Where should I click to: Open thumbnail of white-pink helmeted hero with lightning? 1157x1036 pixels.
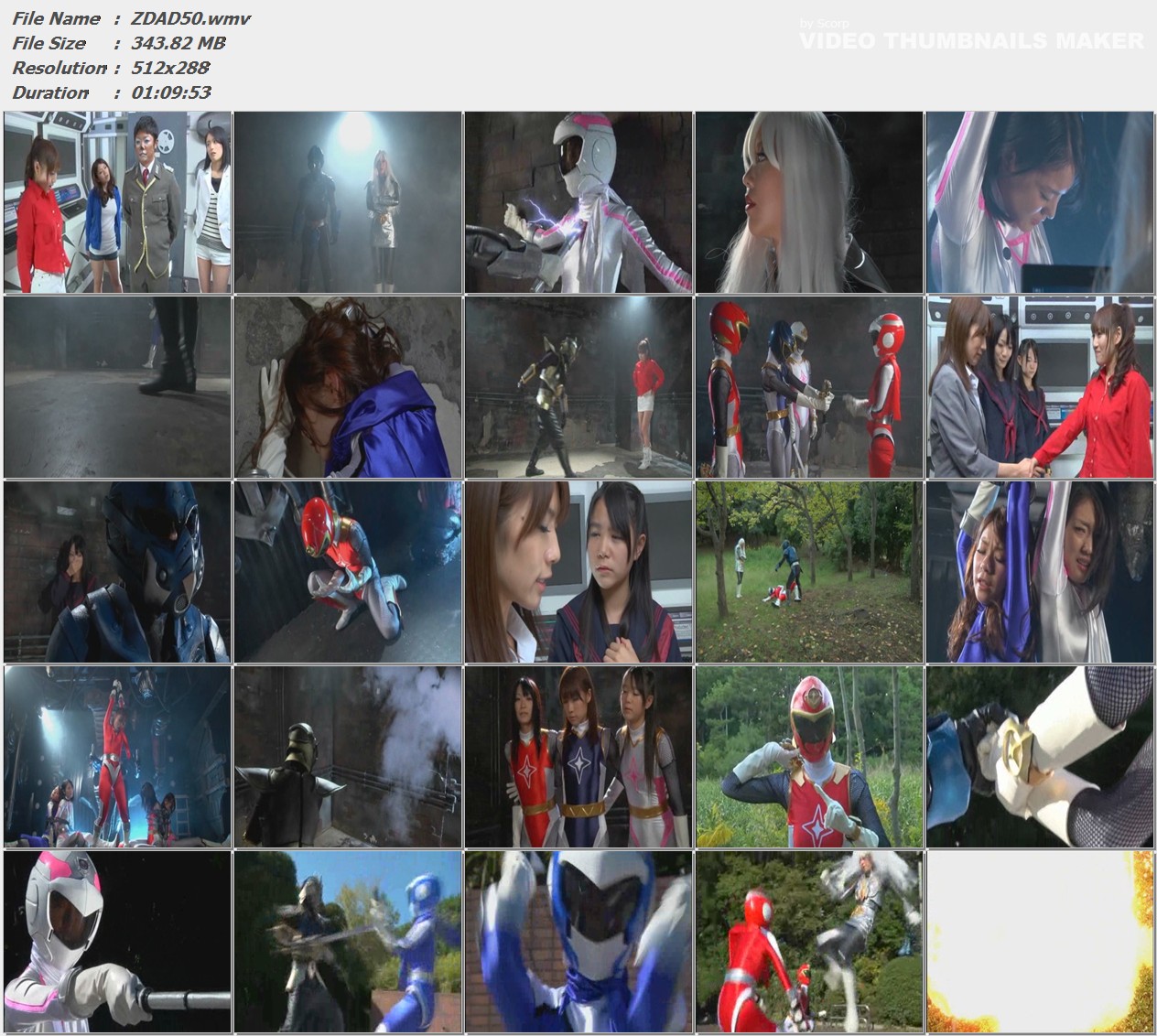pos(579,202)
